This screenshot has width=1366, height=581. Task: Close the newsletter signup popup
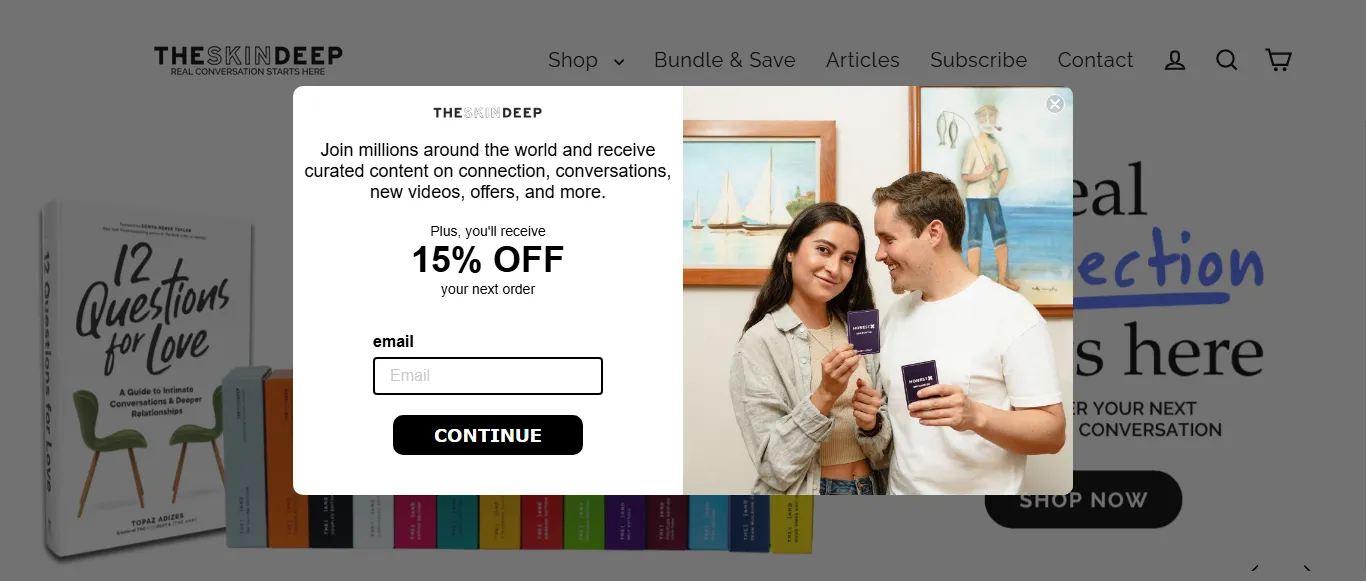pos(1055,104)
